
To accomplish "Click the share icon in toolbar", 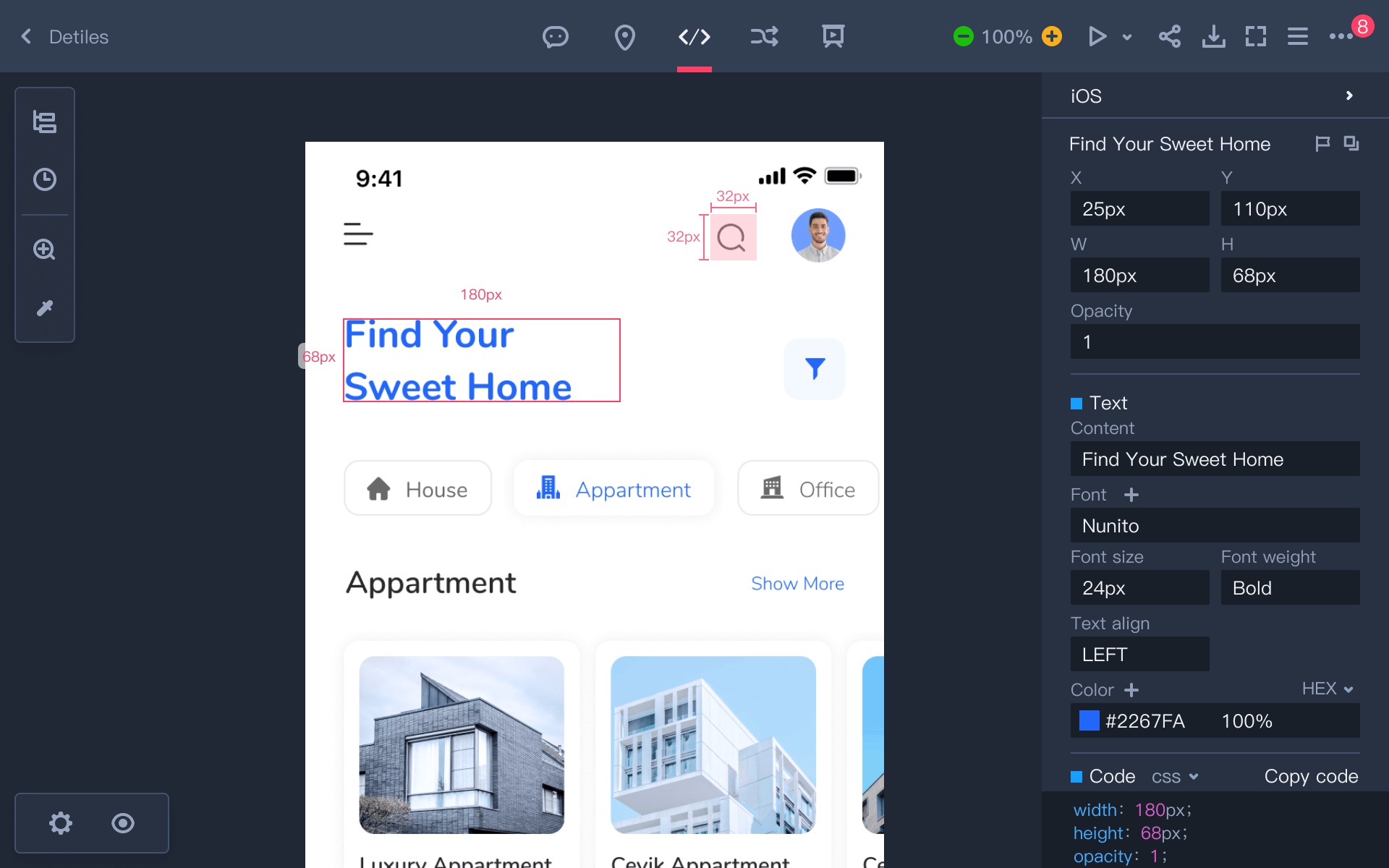I will point(1169,36).
